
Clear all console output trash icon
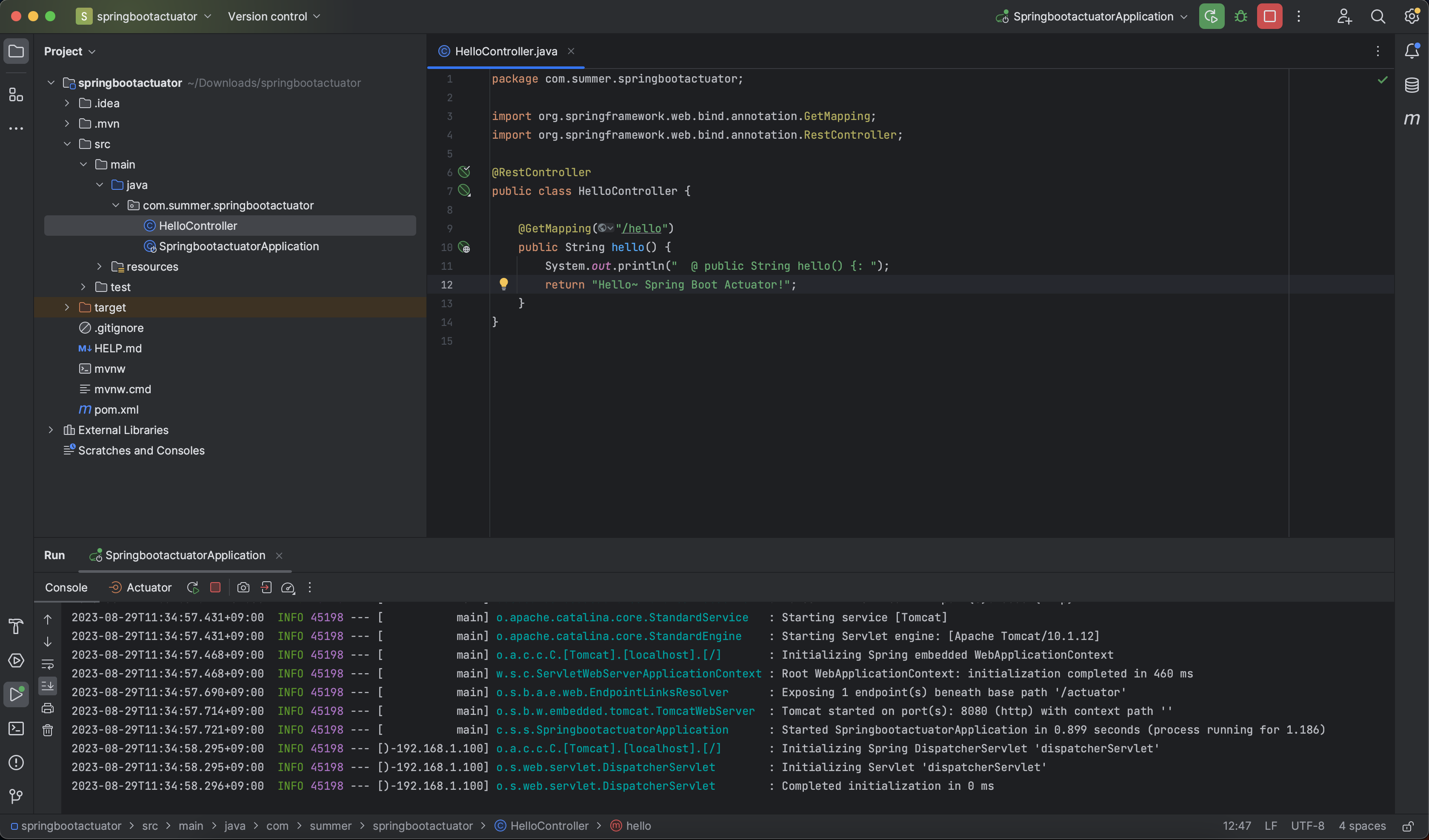[48, 731]
